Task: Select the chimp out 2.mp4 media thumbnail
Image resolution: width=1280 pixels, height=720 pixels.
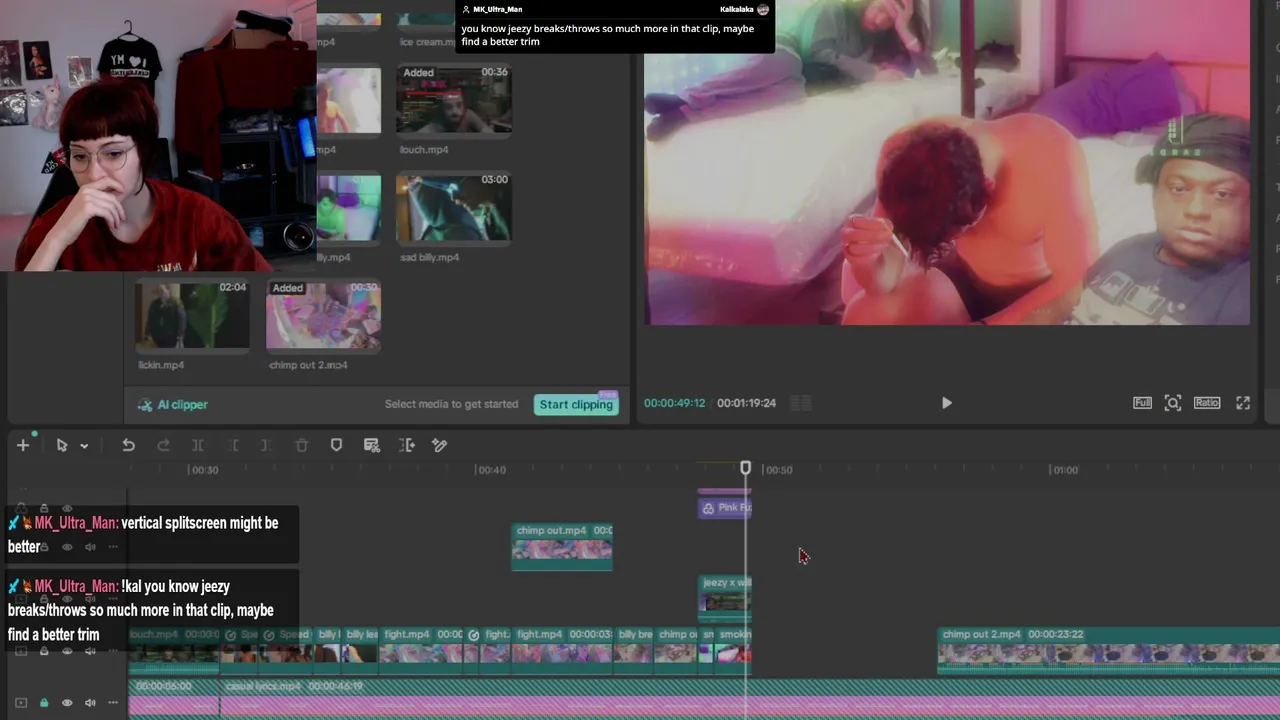Action: point(323,315)
